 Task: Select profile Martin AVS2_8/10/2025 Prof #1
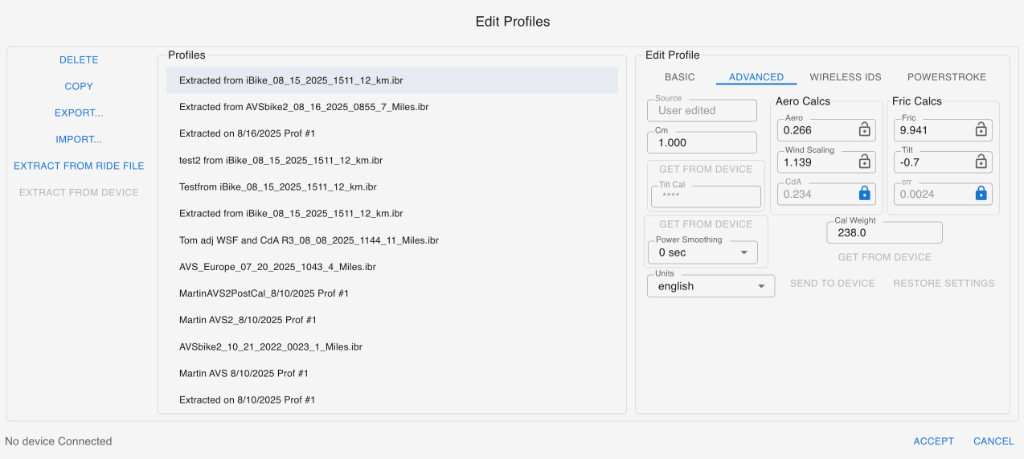click(247, 320)
